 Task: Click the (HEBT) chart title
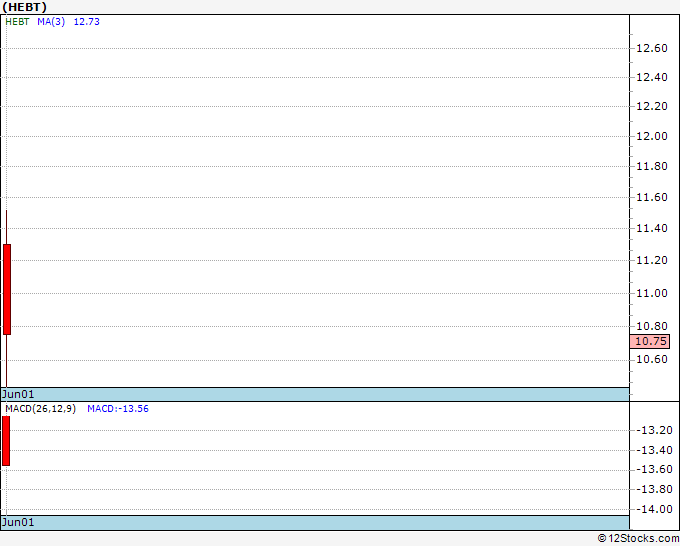point(24,7)
